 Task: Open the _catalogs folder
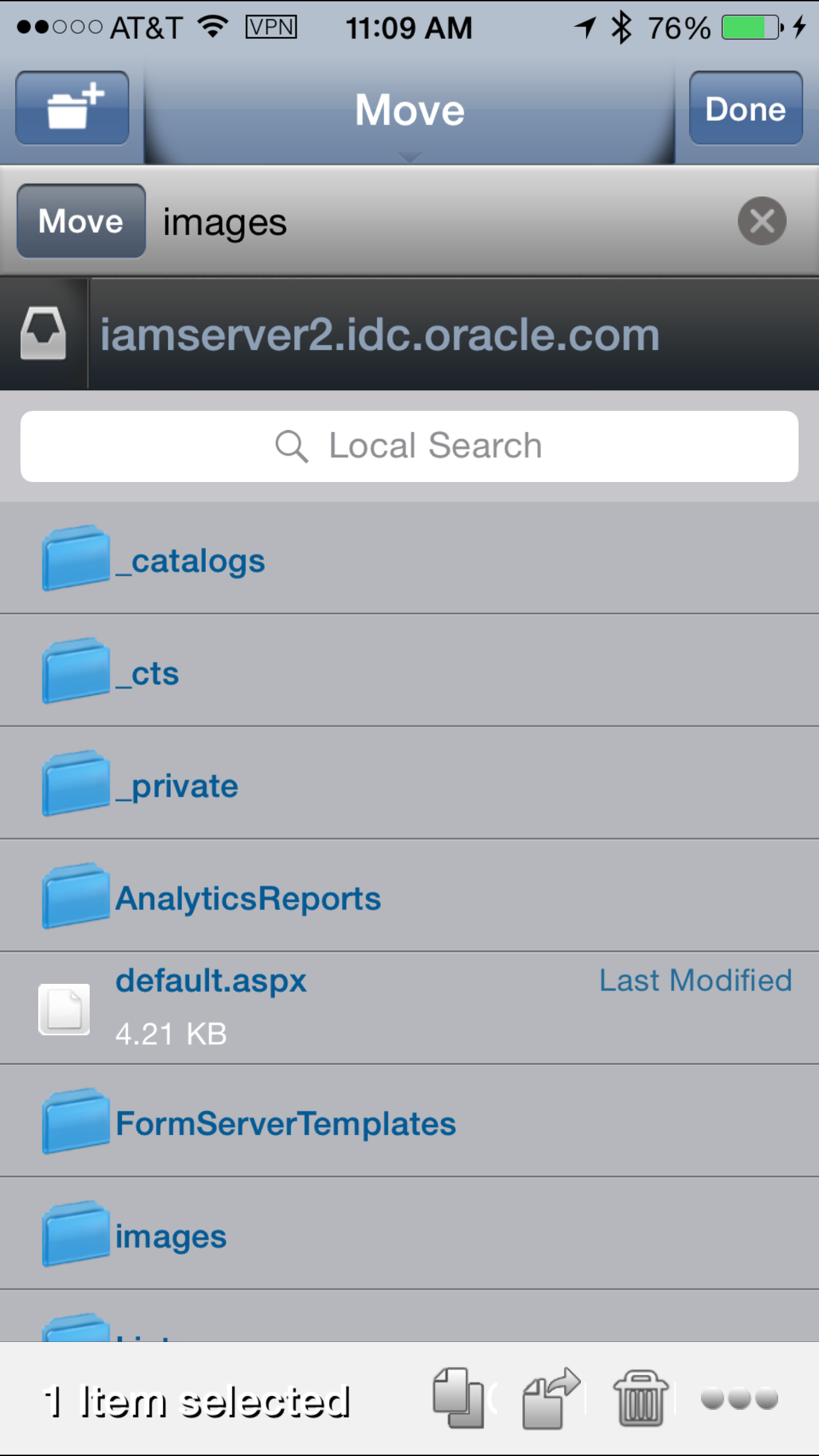click(x=191, y=561)
